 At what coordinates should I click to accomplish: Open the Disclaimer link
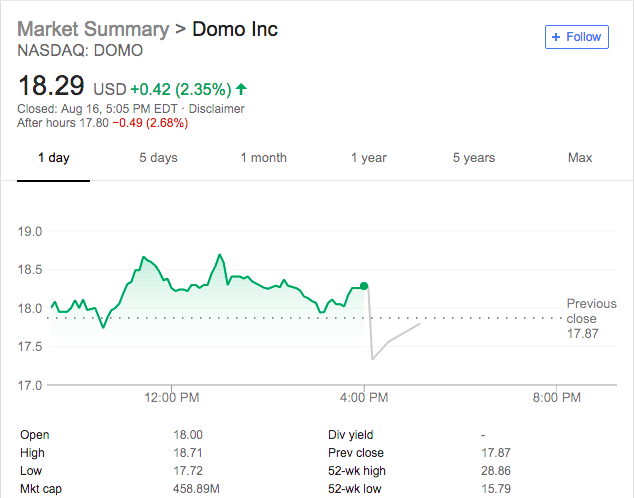tap(216, 109)
